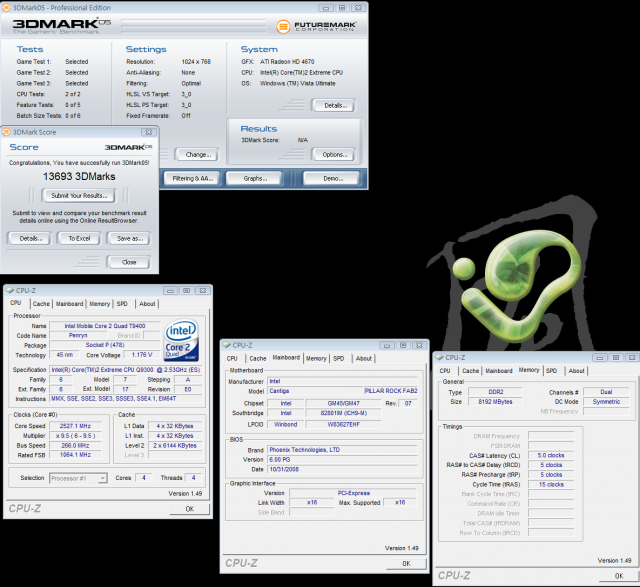The height and width of the screenshot is (587, 640).
Task: Click the CPU-Z title icon in Mainboard window
Action: [227, 345]
